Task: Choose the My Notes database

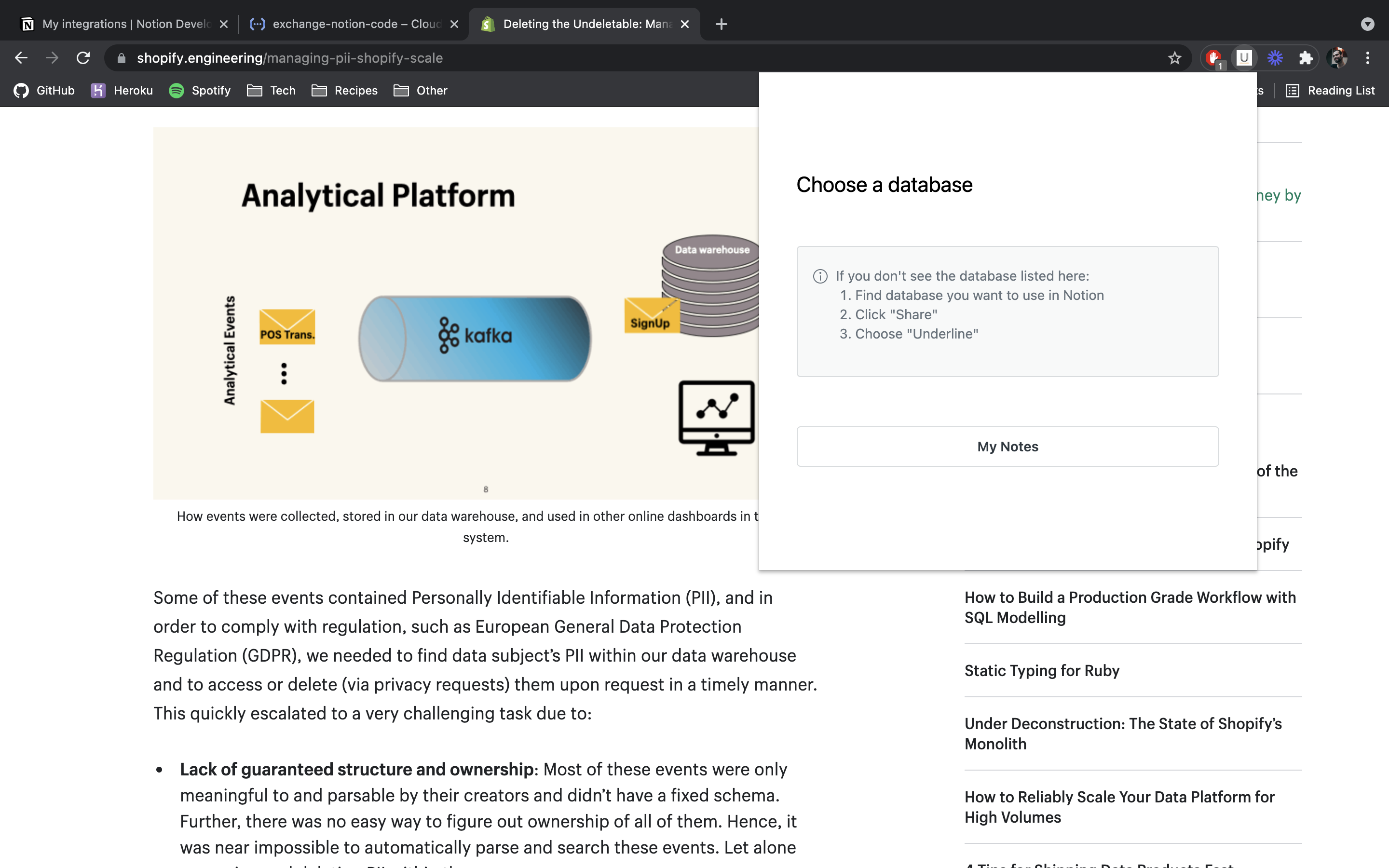Action: coord(1008,446)
